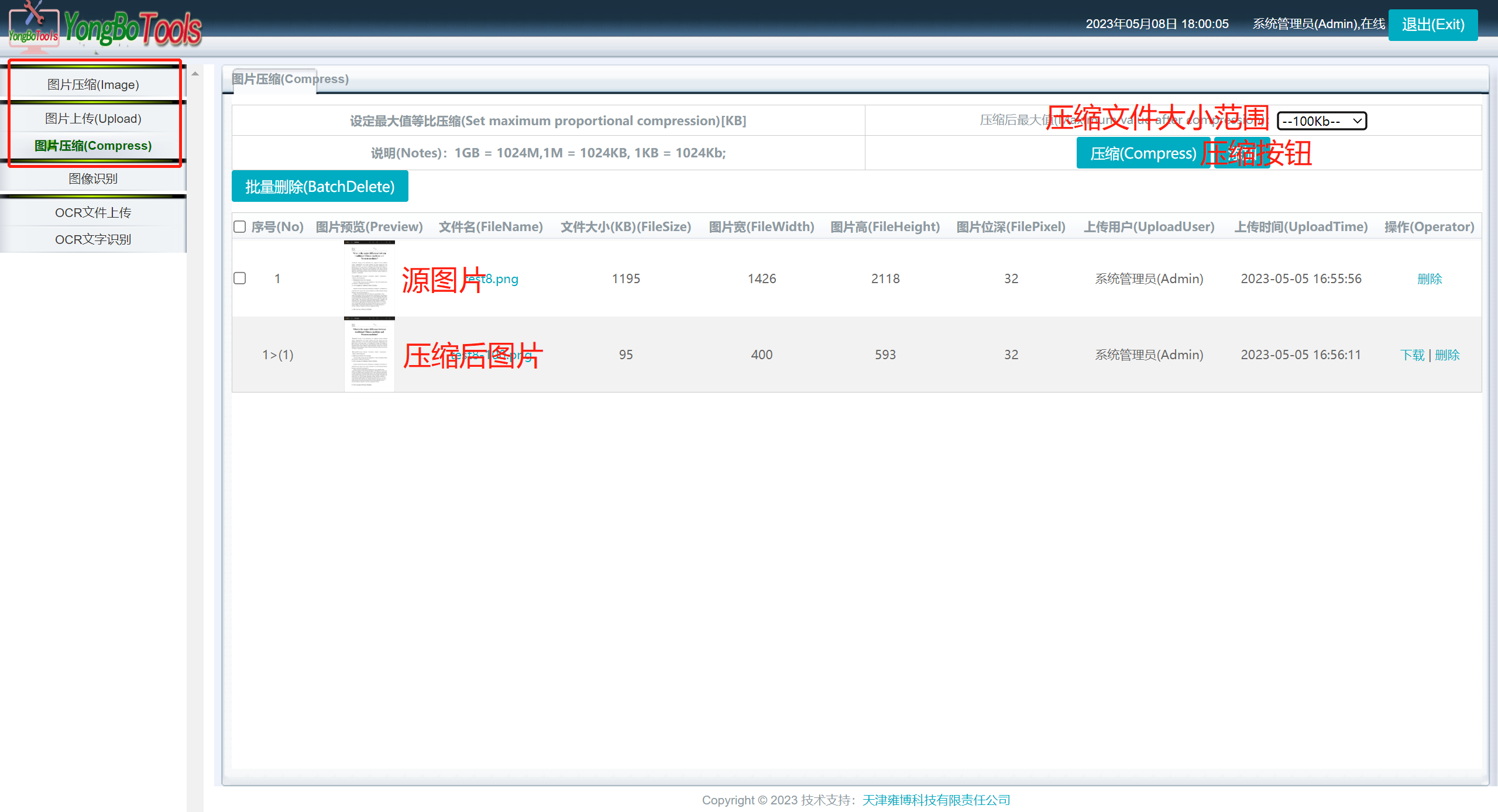Click the sidebar scroll-up arrow
Screen dimensions: 1498x812
[195, 74]
